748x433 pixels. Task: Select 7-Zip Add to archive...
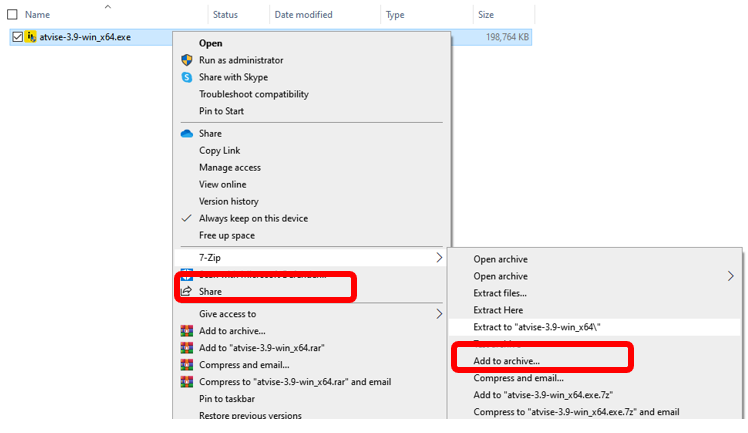[x=507, y=361]
